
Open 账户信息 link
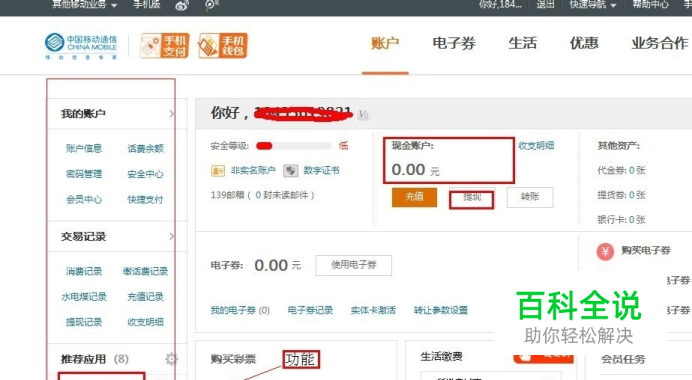[84, 148]
